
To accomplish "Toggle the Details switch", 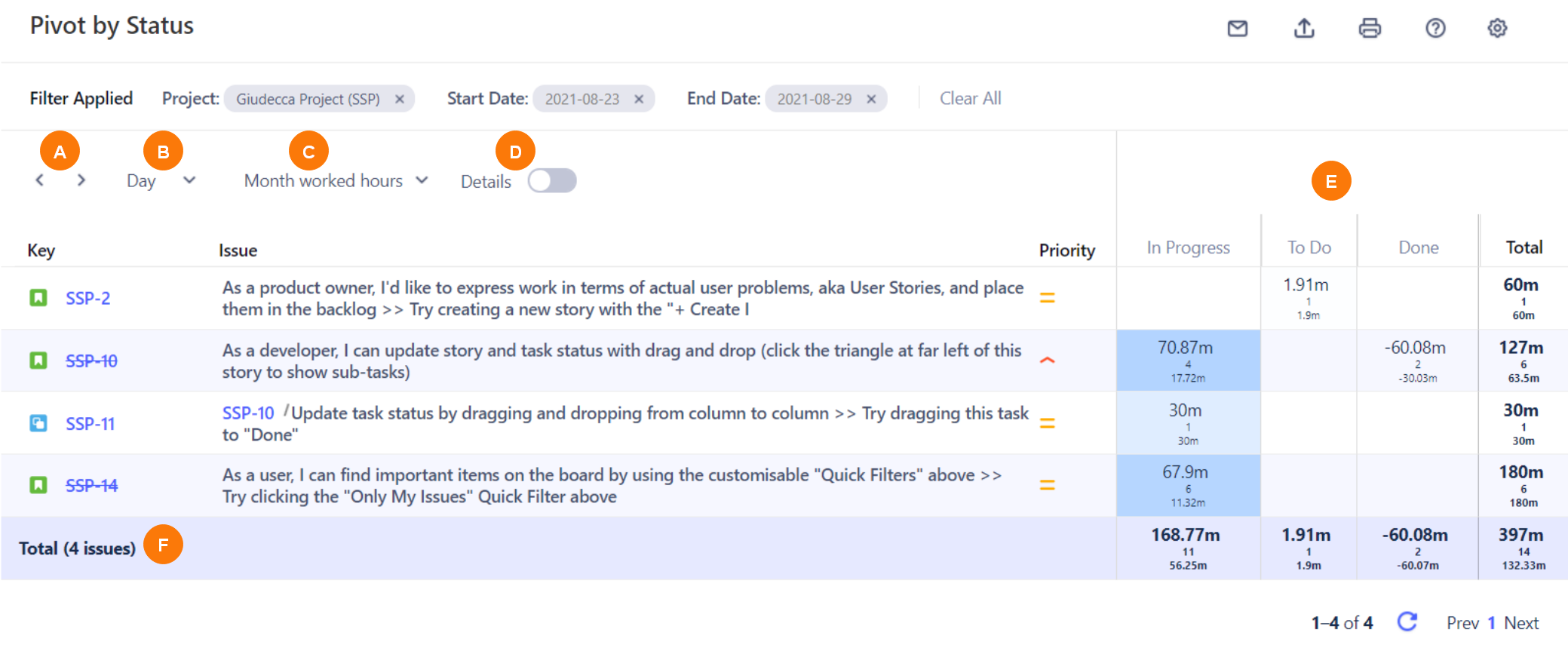I will point(552,181).
